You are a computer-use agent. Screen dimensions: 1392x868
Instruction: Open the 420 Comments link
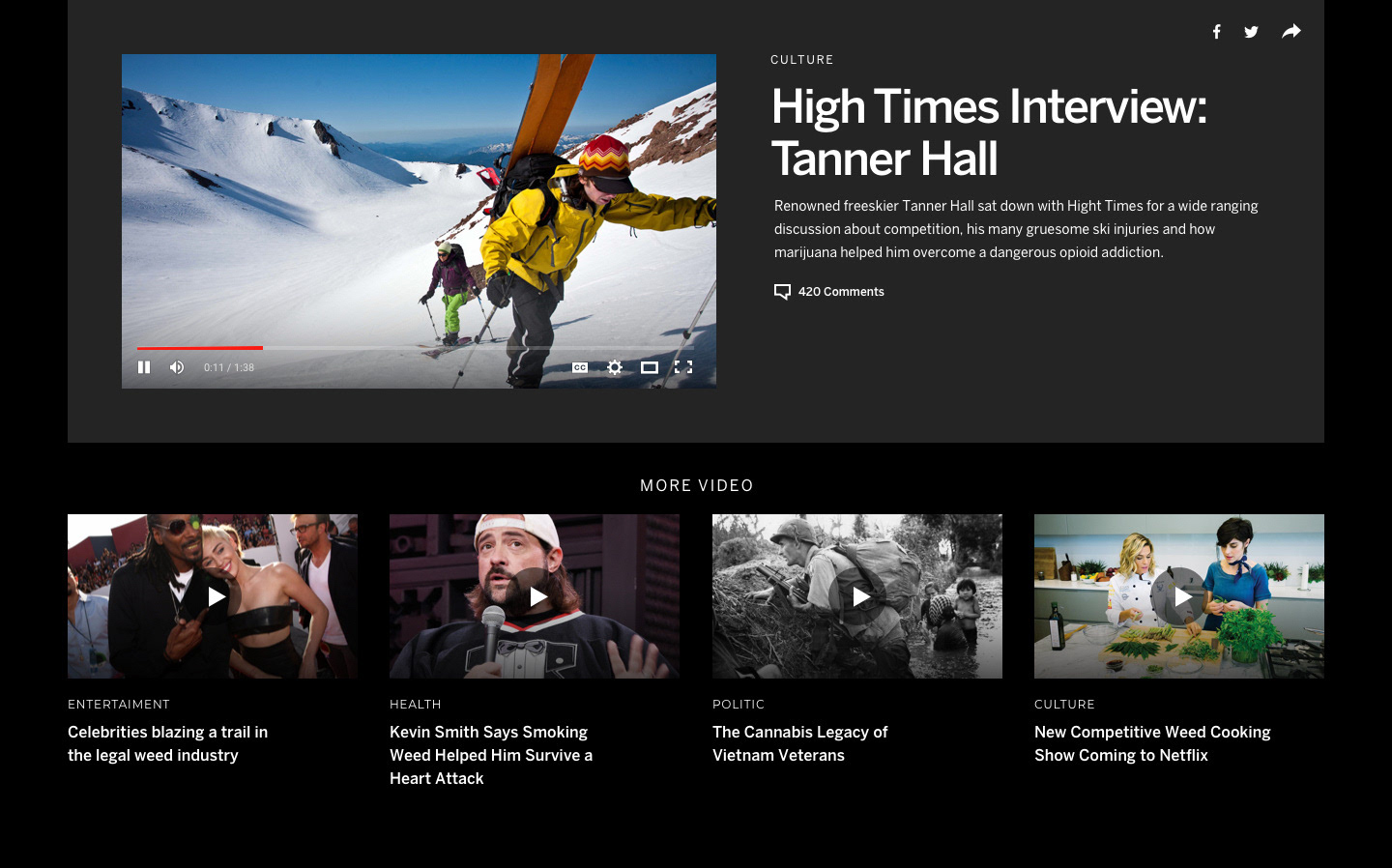[x=841, y=292]
